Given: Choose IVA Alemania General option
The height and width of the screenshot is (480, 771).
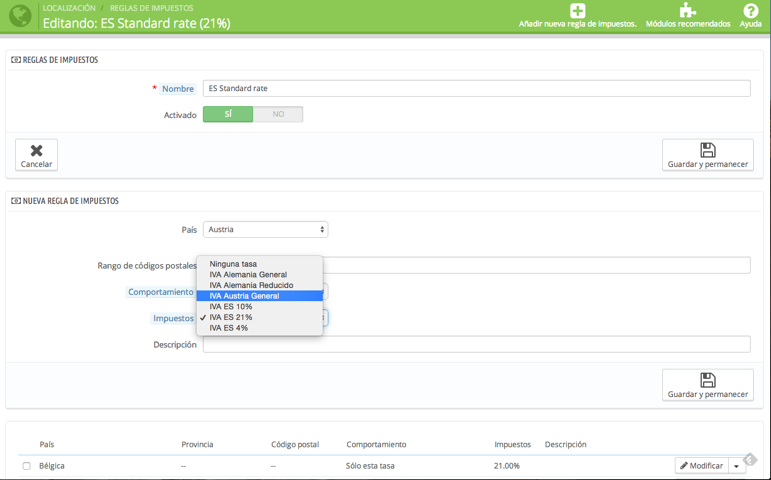Looking at the screenshot, I should 260,274.
